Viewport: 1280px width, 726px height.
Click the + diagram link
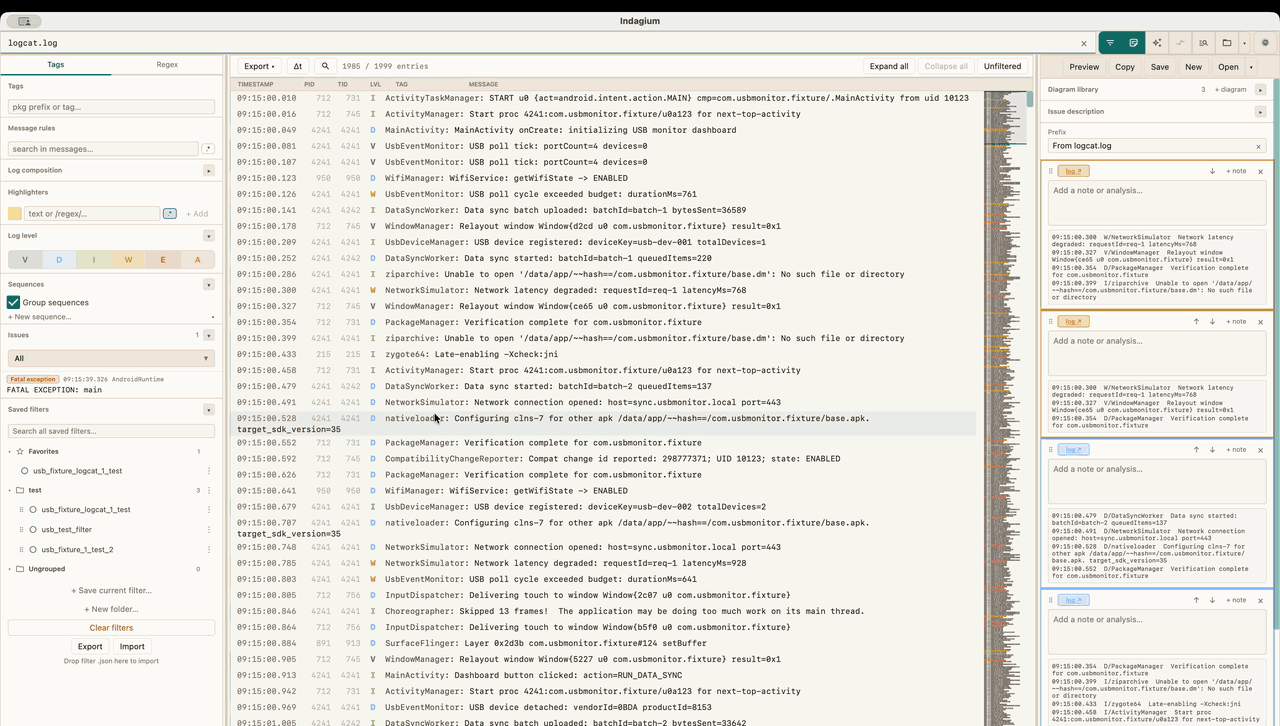click(1231, 90)
